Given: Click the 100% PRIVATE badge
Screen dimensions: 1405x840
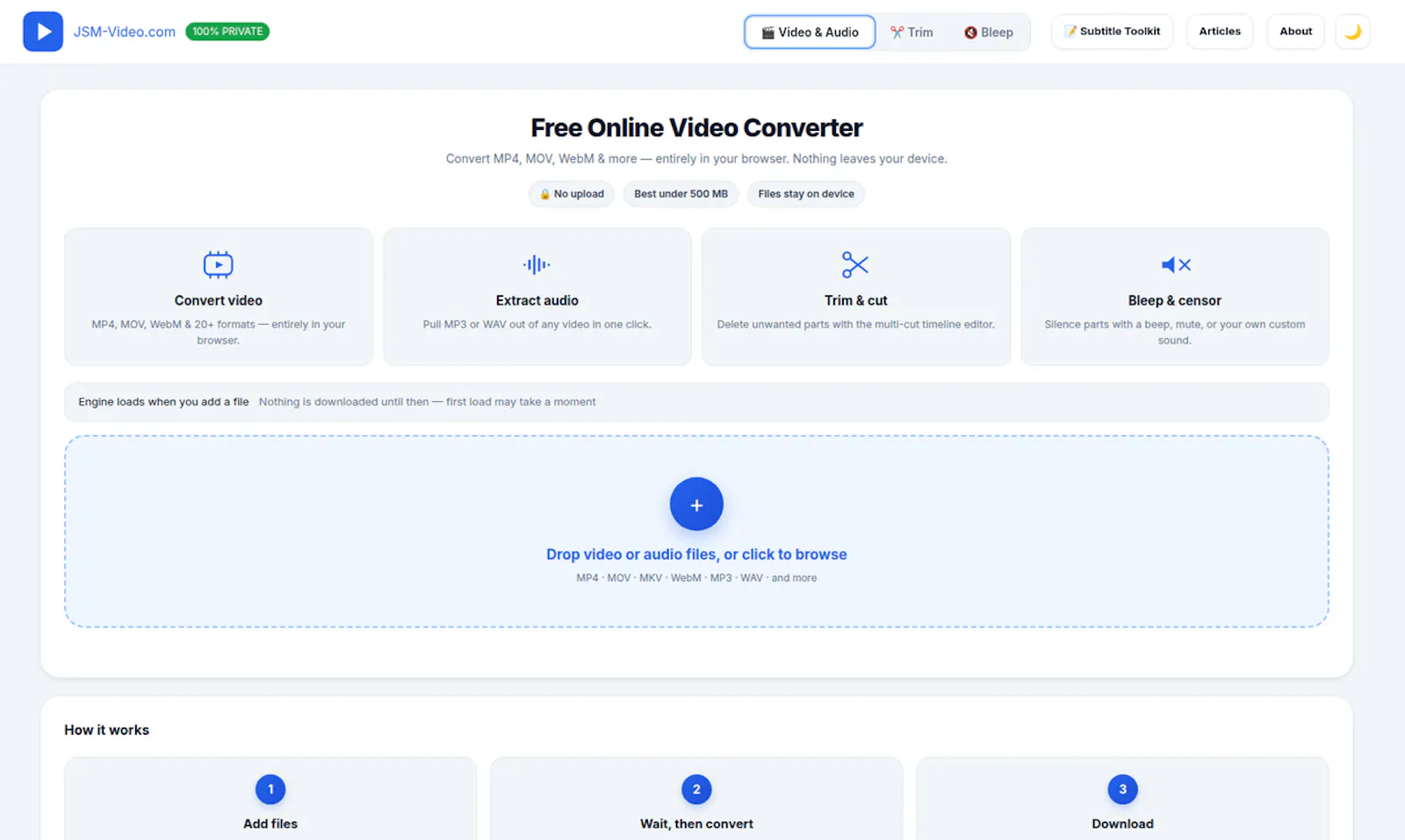Looking at the screenshot, I should [227, 32].
